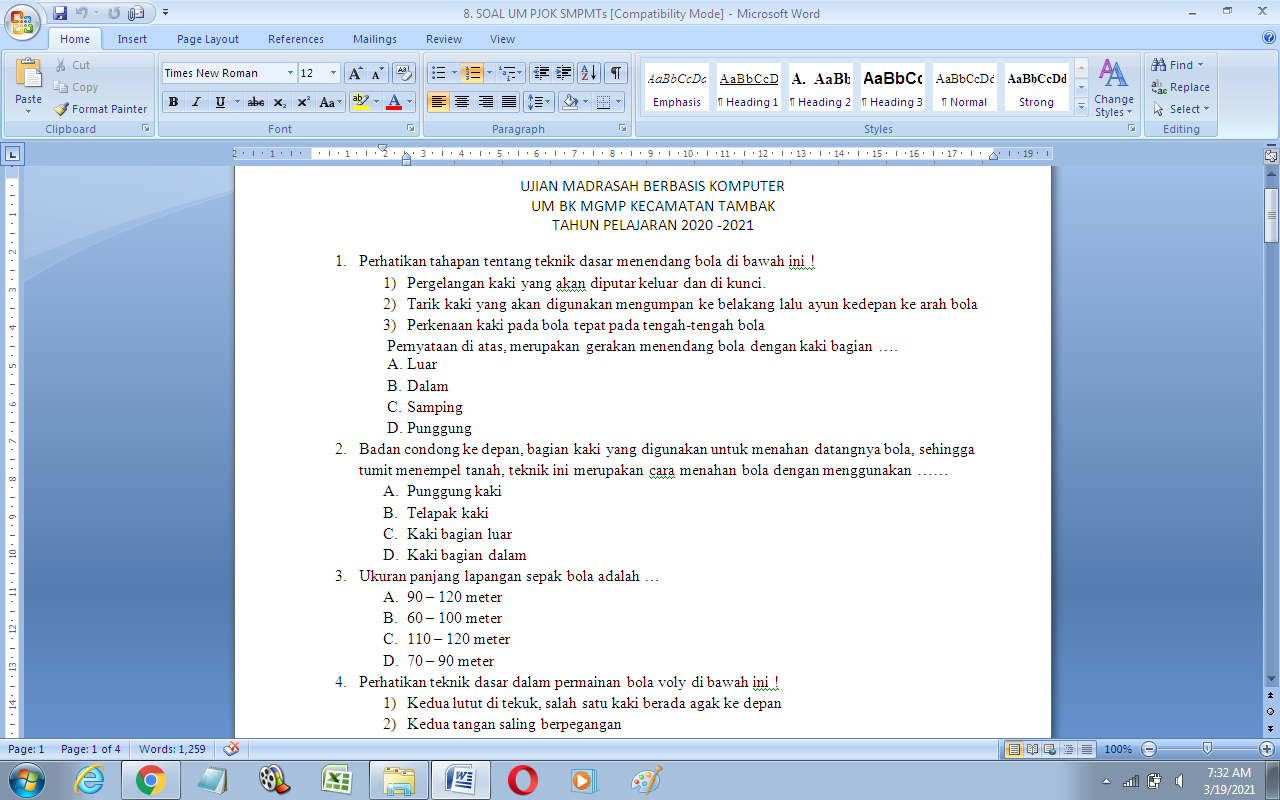1280x800 pixels.
Task: Open the Font Color dropdown arrow
Action: pos(410,102)
